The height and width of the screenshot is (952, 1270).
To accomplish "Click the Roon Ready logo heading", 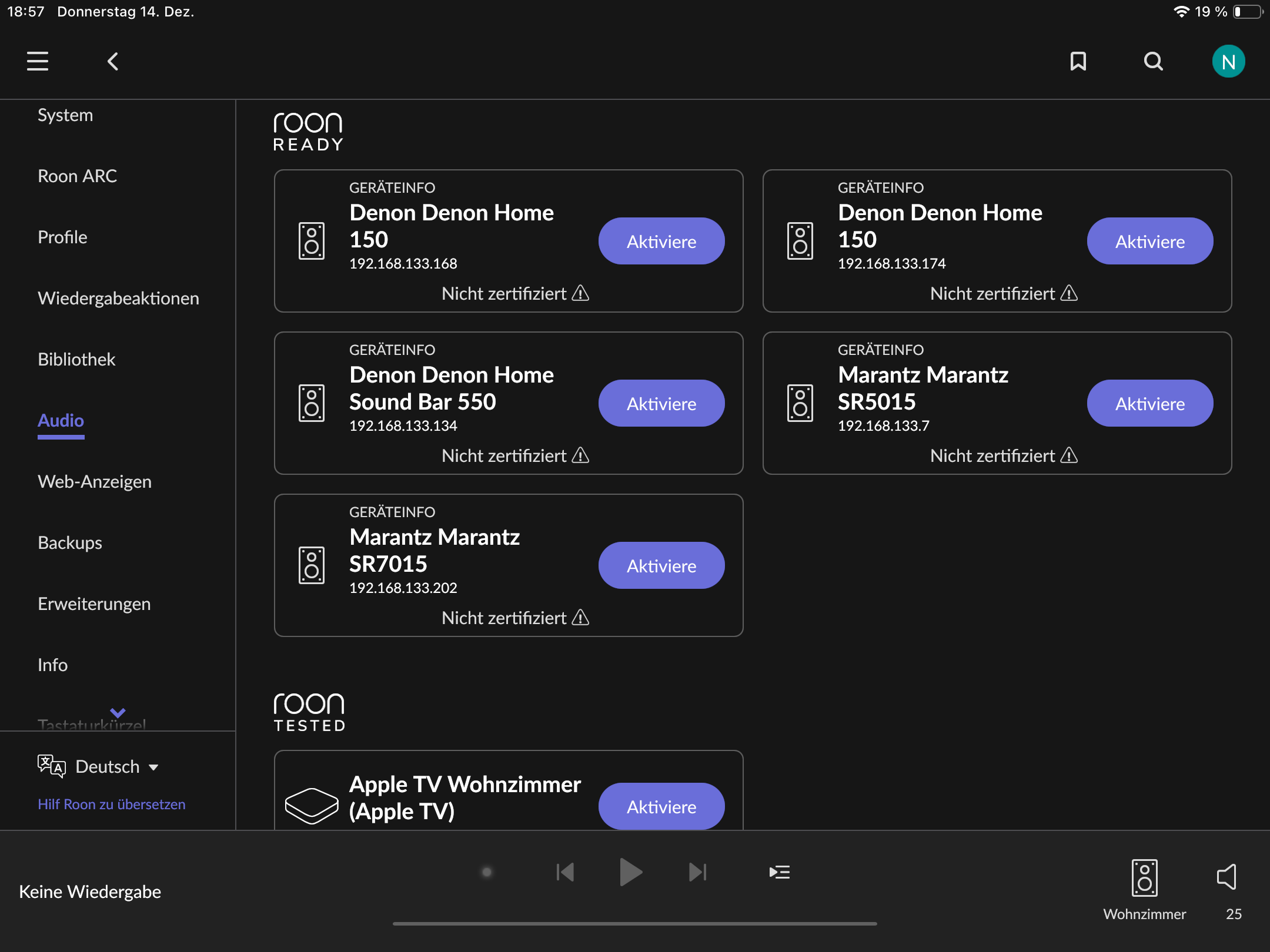I will [308, 132].
